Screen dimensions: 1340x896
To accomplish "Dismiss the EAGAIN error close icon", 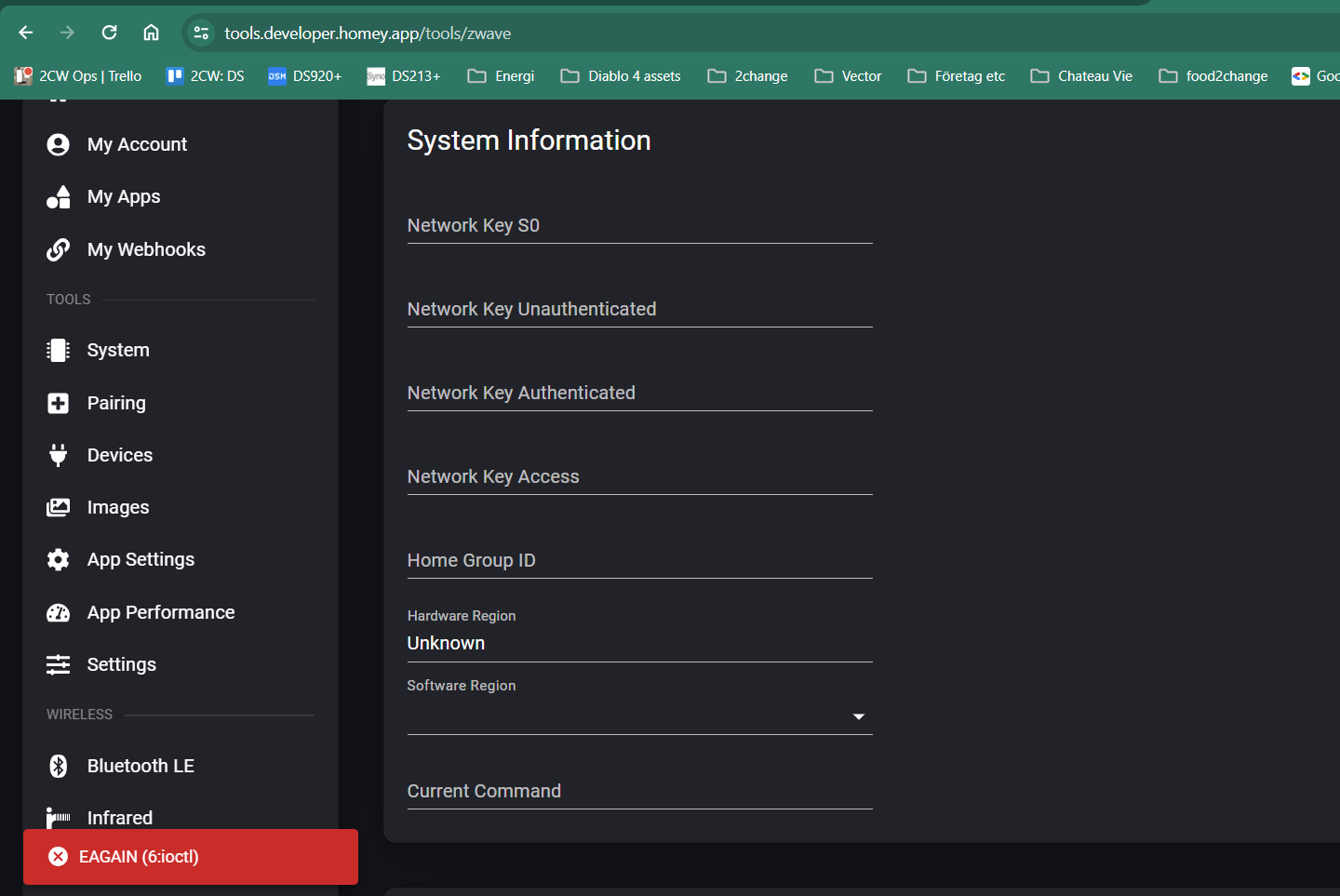I will pos(58,857).
